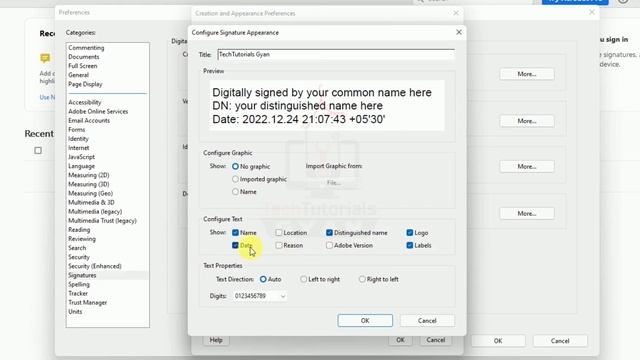The height and width of the screenshot is (360, 640).
Task: Select Units category
Action: pyautogui.click(x=75, y=311)
